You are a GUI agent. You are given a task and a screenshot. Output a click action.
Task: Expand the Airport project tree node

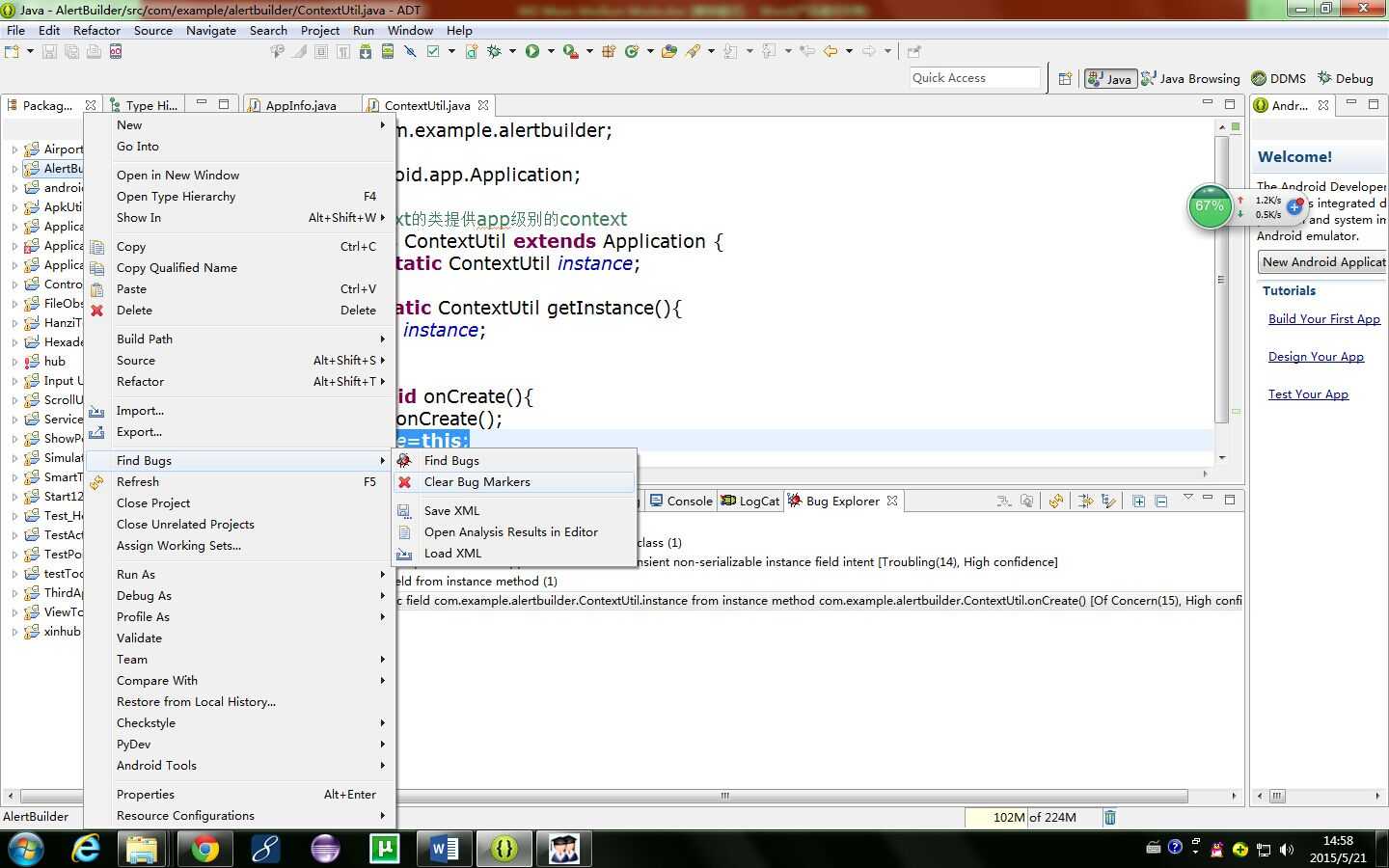[14, 149]
